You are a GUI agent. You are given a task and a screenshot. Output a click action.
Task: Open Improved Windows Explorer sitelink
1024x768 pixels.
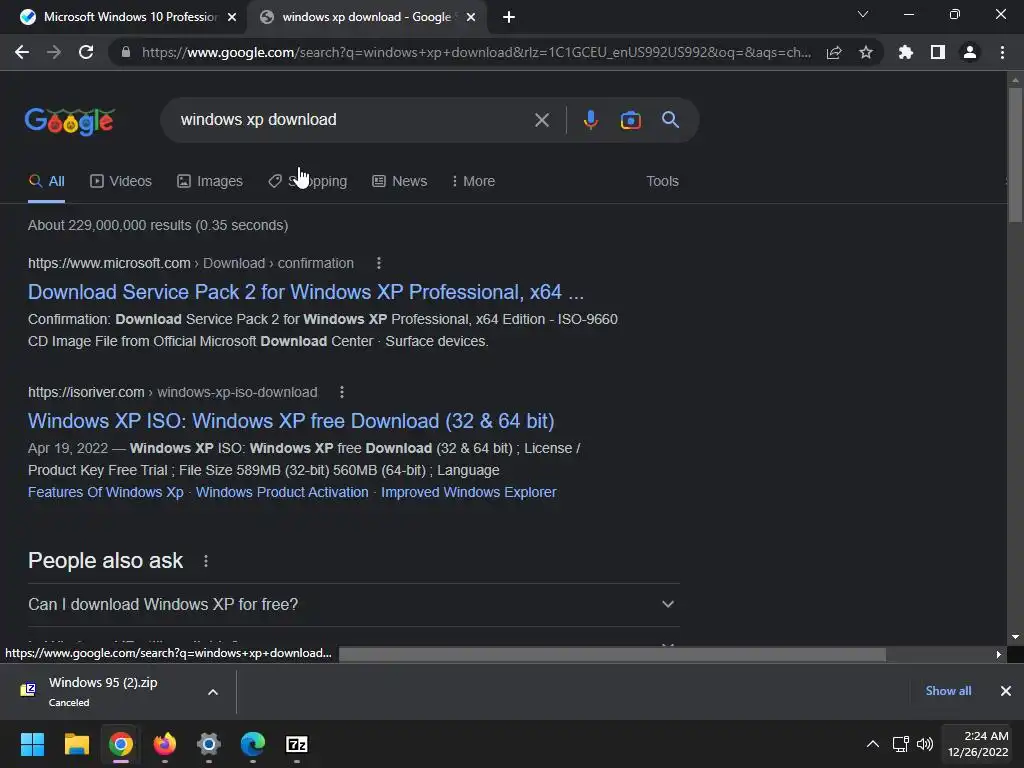(x=469, y=492)
